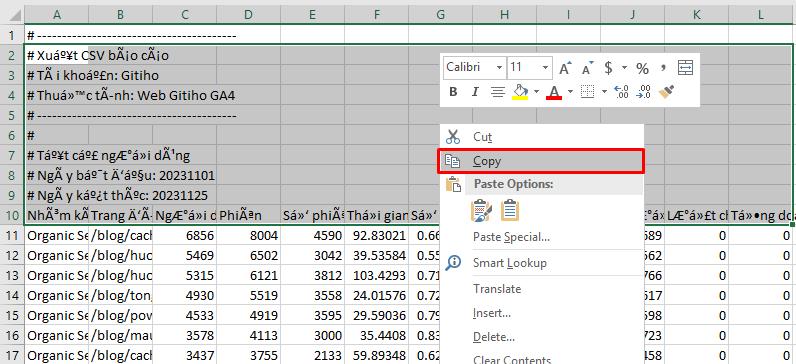Select column C header
This screenshot has width=796, height=364.
[x=184, y=16]
